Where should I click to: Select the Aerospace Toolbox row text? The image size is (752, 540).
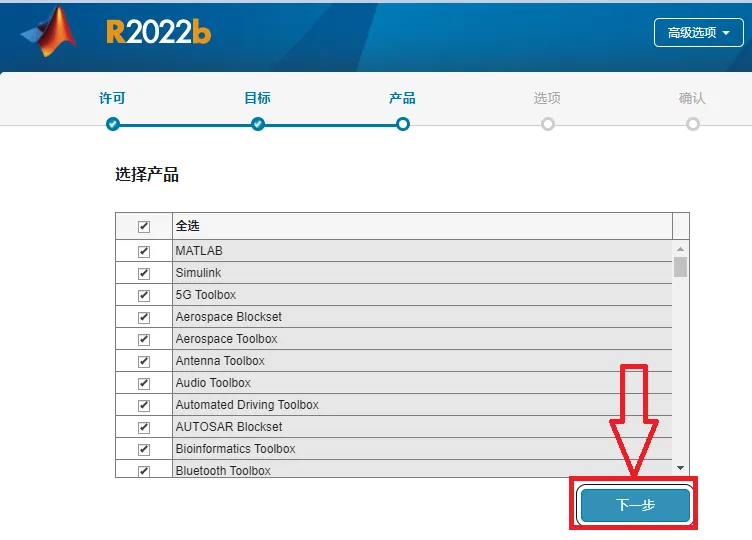click(226, 339)
